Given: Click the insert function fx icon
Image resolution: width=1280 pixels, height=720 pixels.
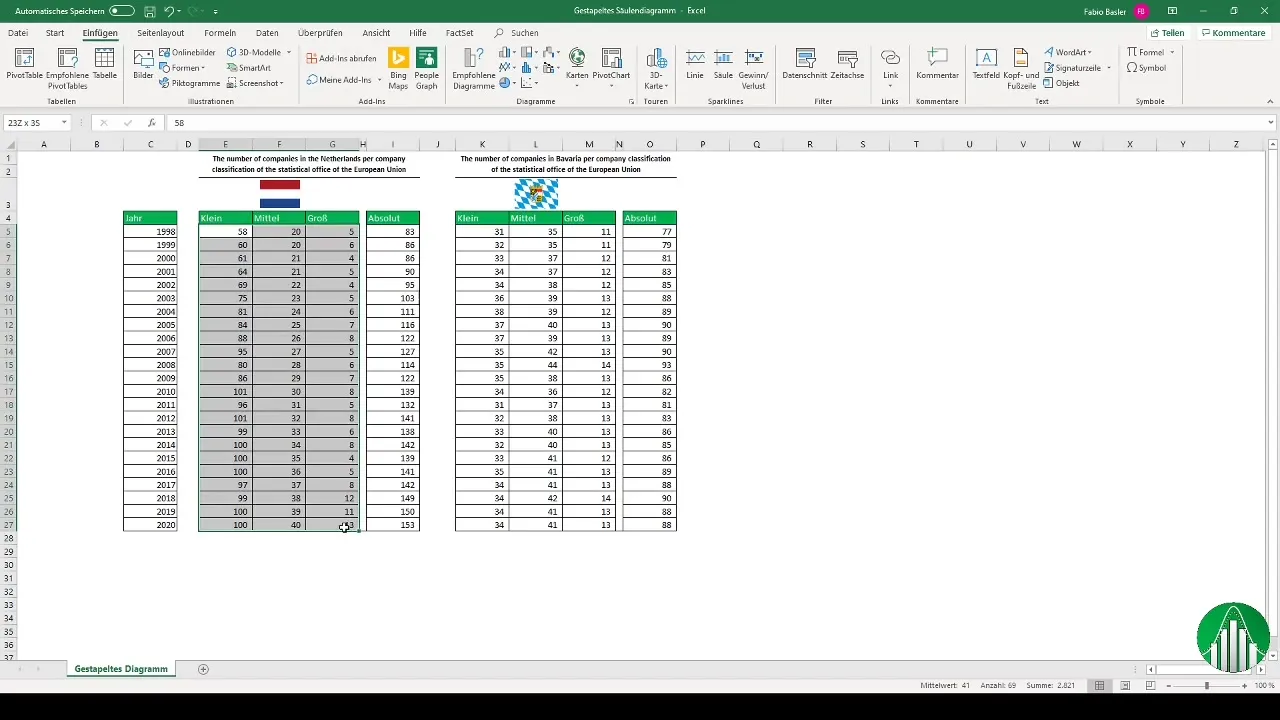Looking at the screenshot, I should click(151, 123).
